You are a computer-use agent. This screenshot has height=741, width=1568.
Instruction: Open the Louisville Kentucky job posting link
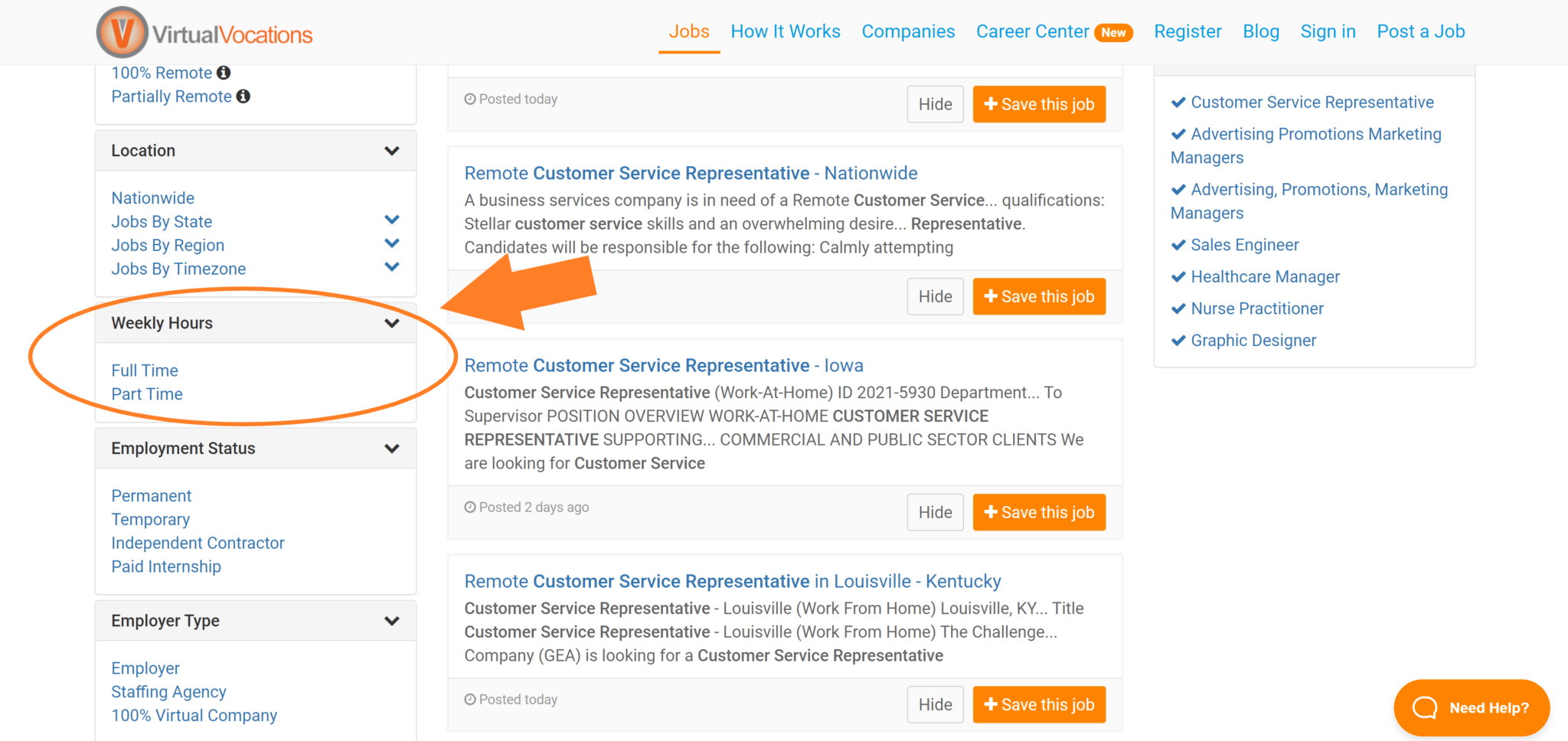point(732,581)
